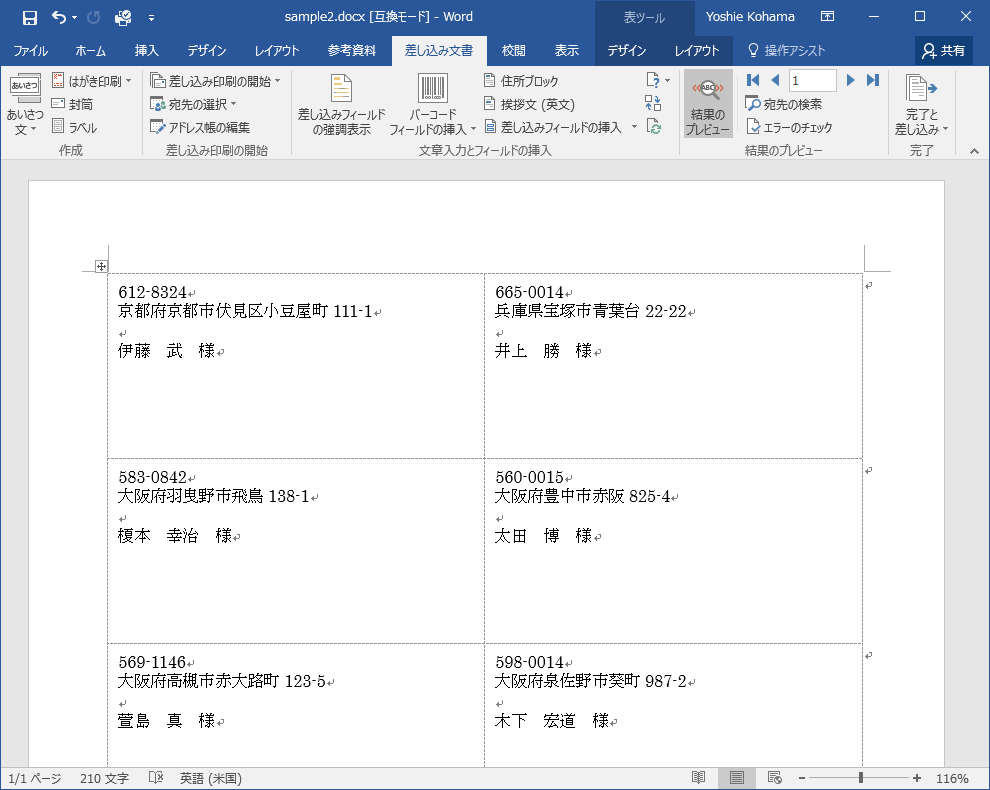The image size is (990, 790).
Task: Click the 操作アシスト search box
Action: tap(787, 51)
